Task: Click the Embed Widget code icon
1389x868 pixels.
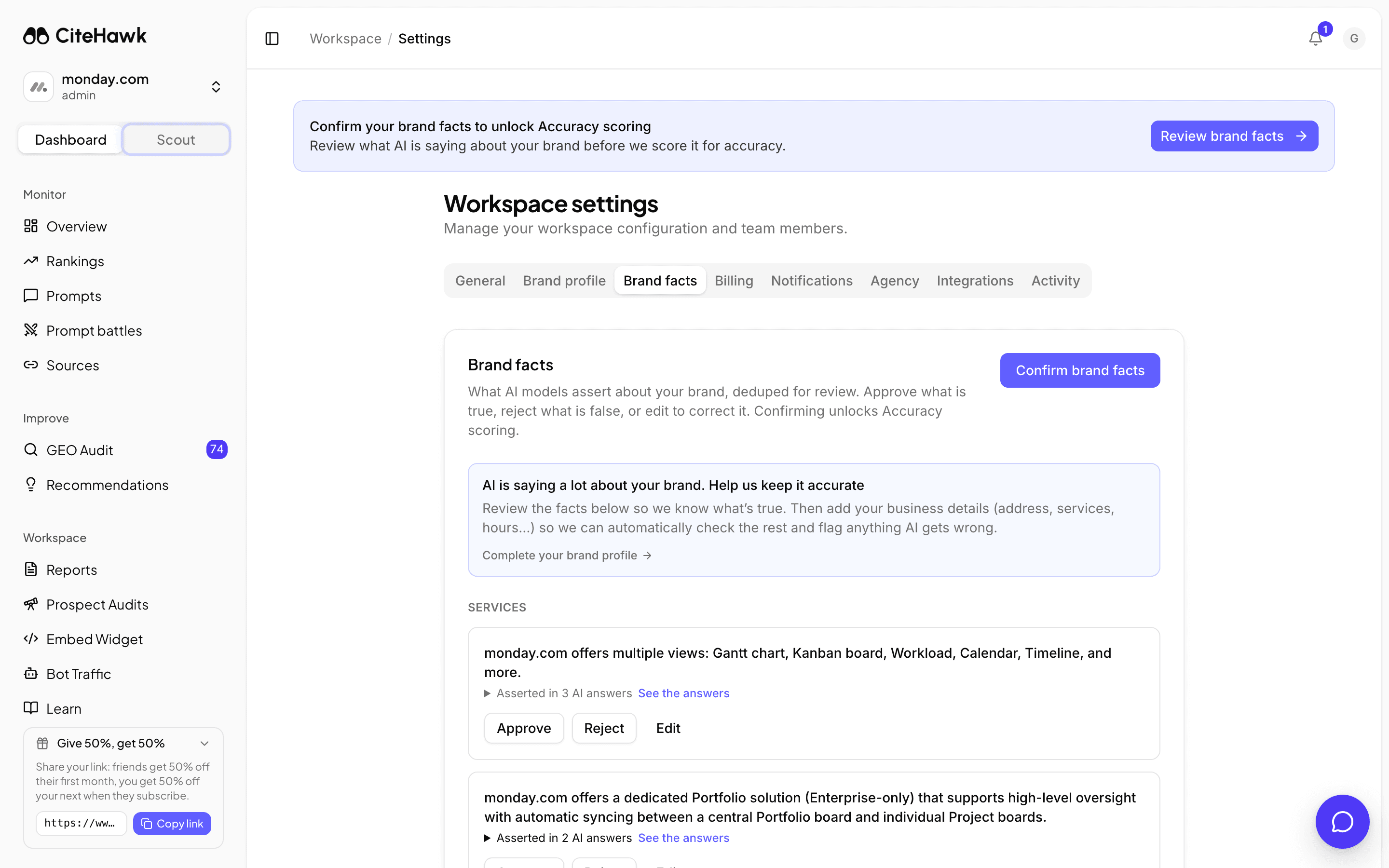Action: (x=31, y=639)
